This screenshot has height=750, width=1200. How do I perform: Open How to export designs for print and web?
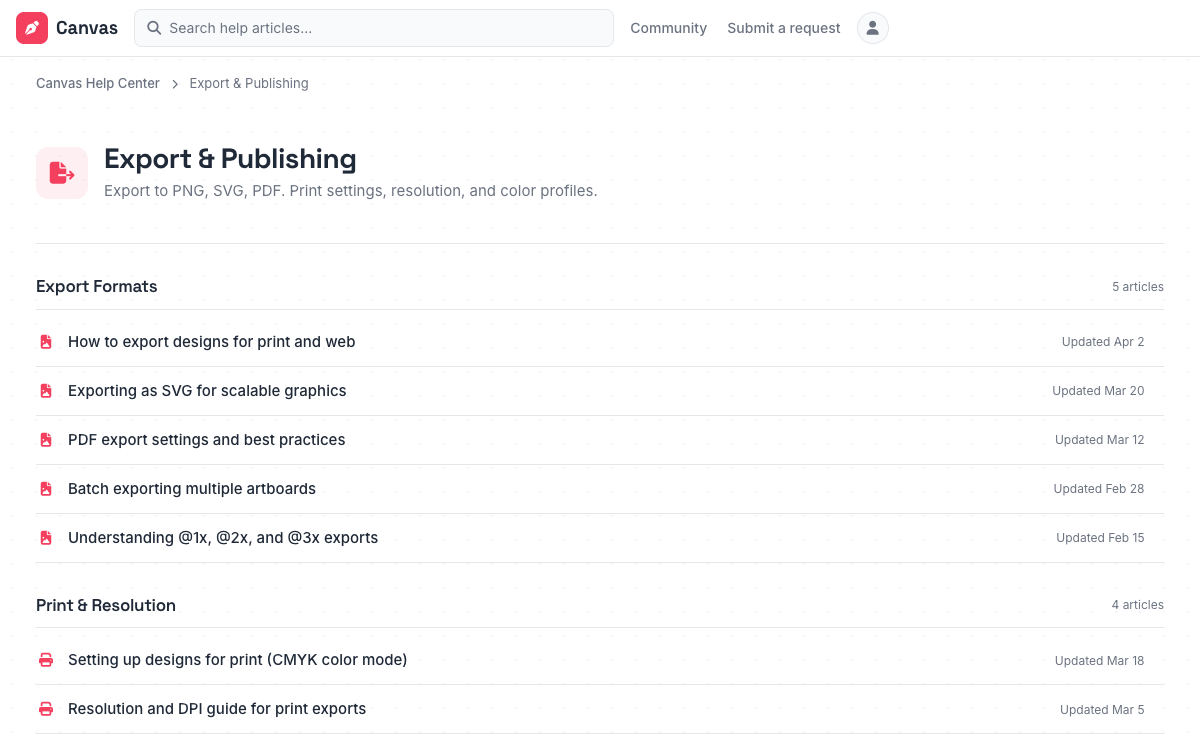click(x=211, y=342)
